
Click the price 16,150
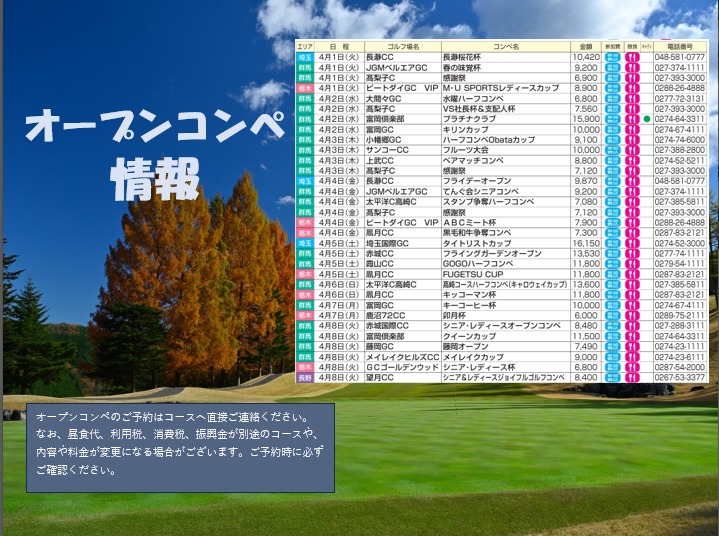(586, 243)
